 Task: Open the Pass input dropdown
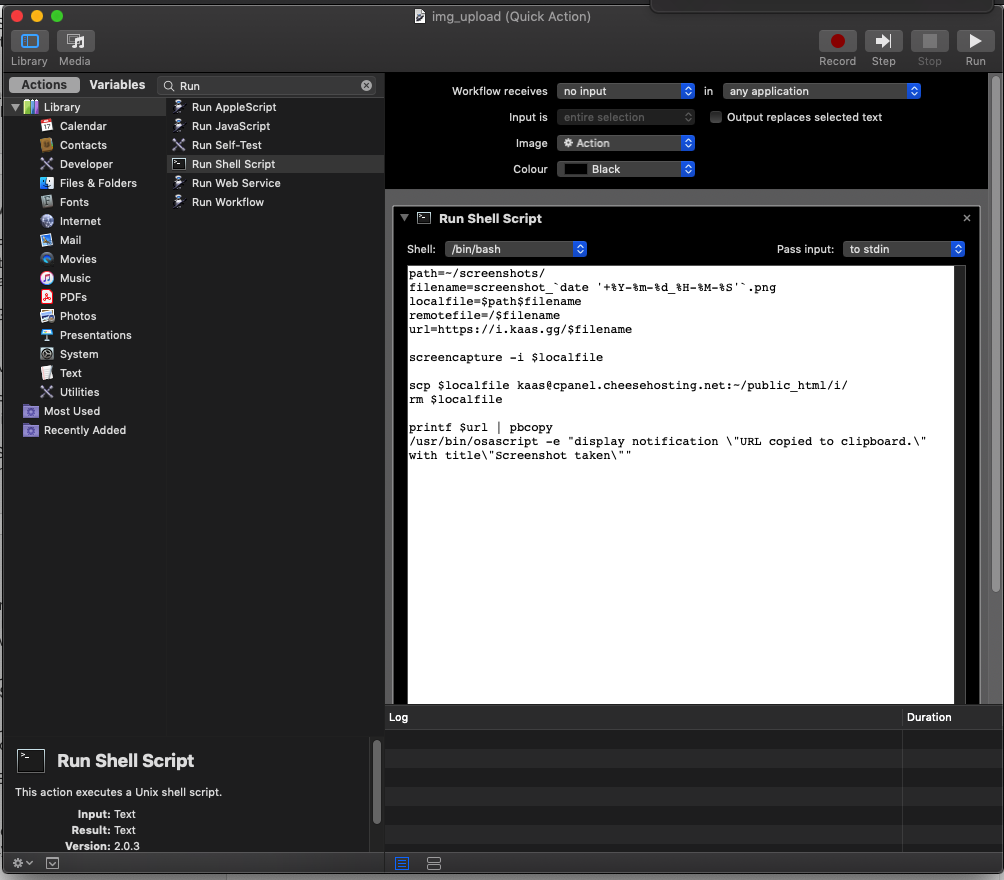(x=904, y=249)
